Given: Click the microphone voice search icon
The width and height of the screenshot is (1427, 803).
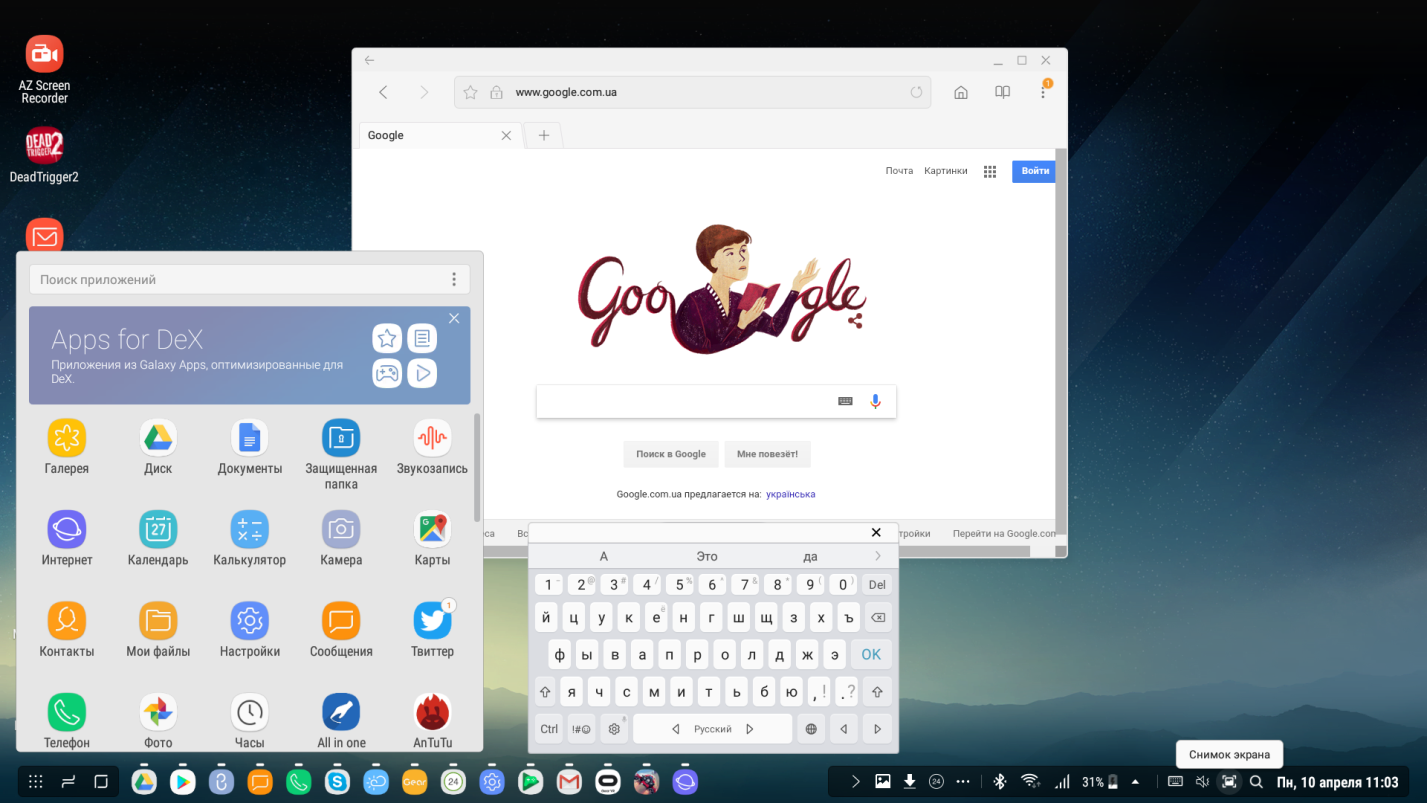Looking at the screenshot, I should [x=875, y=401].
